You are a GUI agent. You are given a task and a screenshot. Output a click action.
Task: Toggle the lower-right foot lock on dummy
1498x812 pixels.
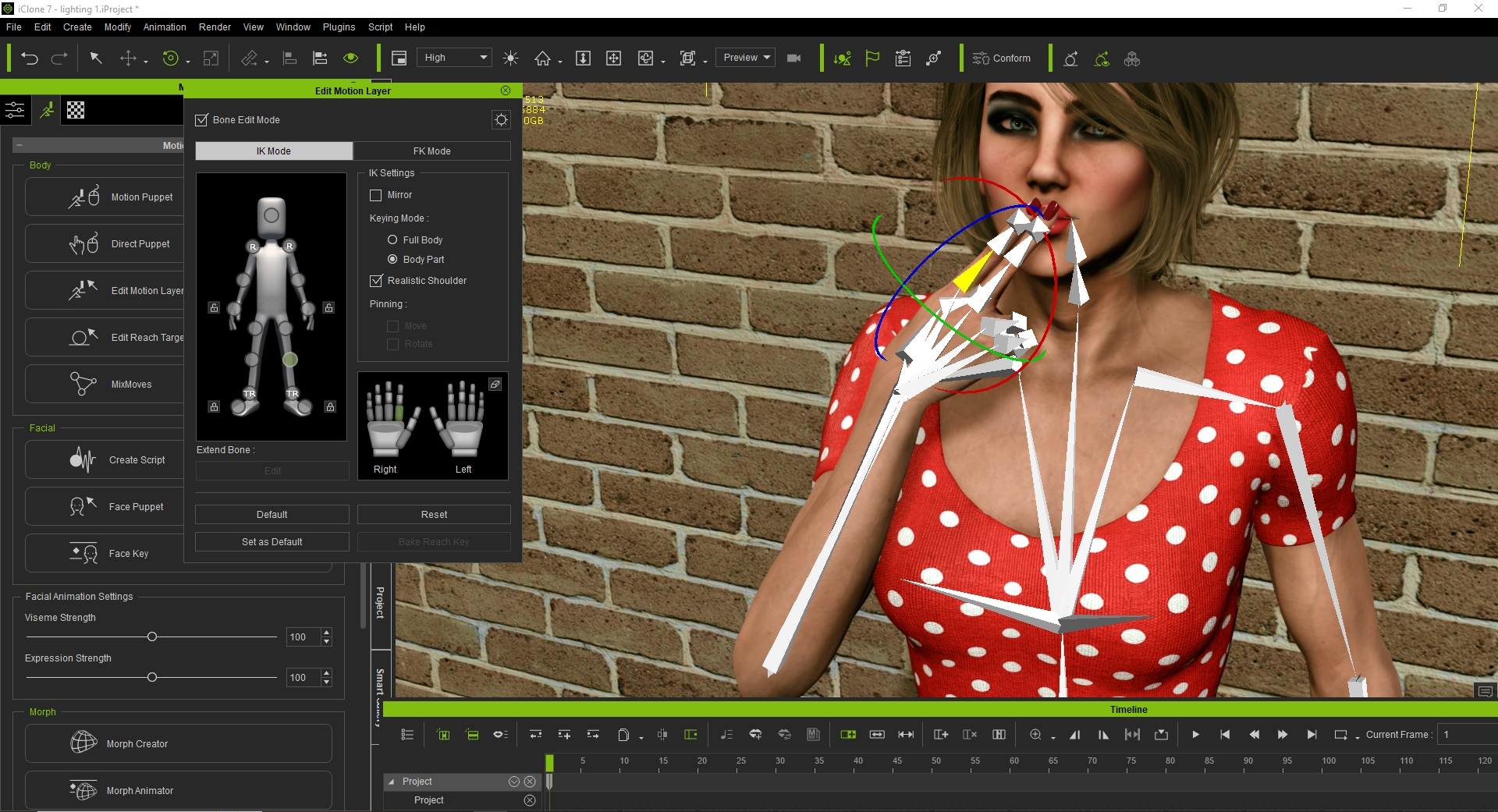tap(330, 406)
